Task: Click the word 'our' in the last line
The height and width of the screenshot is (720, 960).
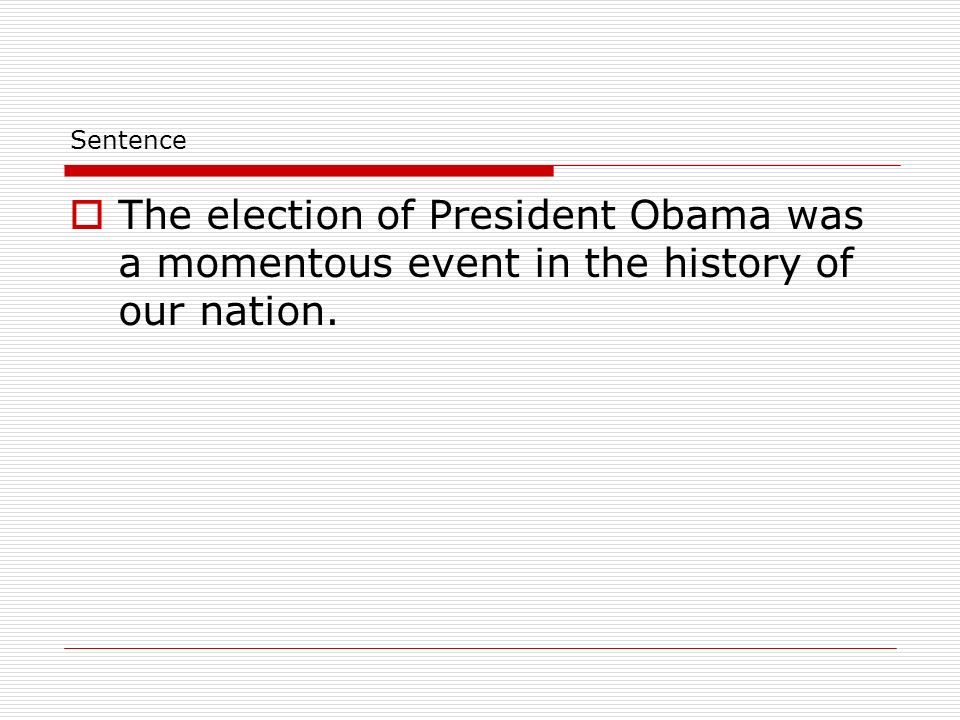Action: 151,313
